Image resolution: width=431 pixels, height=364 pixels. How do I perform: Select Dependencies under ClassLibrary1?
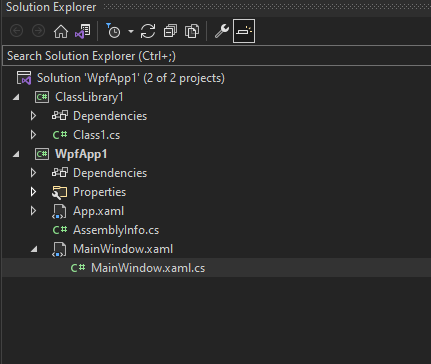pos(110,116)
